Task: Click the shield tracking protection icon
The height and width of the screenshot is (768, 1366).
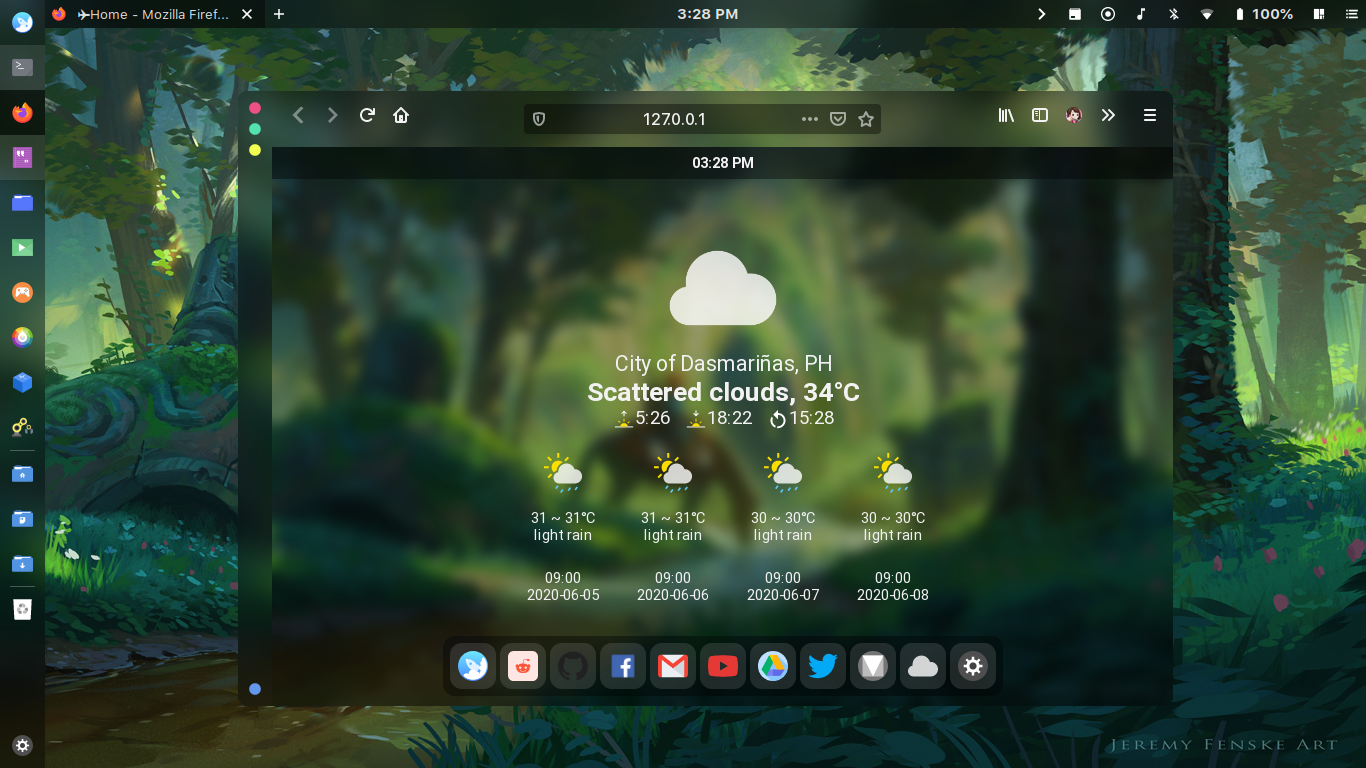Action: (x=539, y=119)
